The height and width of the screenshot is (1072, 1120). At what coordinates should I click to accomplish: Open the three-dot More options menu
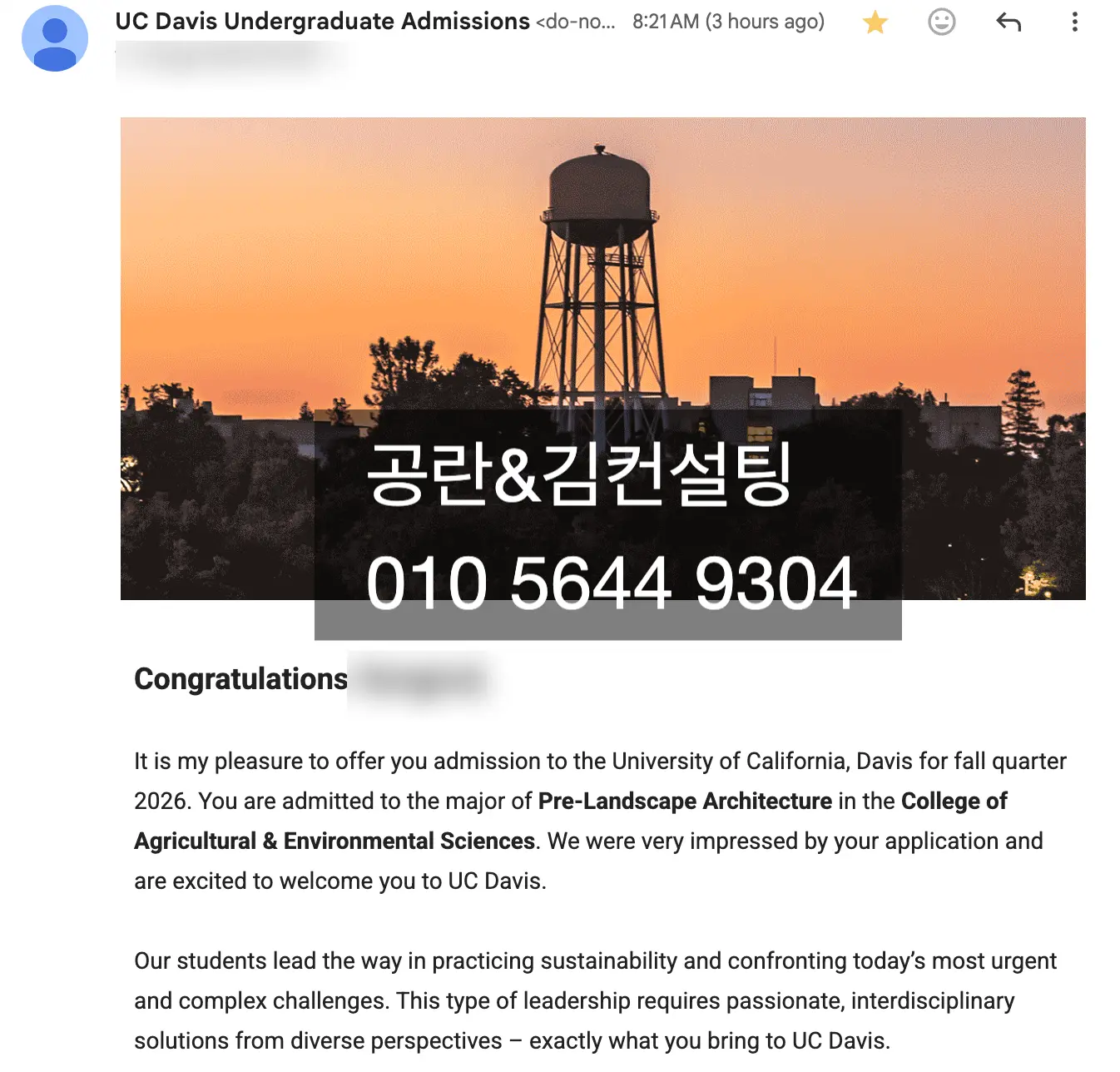[x=1074, y=22]
